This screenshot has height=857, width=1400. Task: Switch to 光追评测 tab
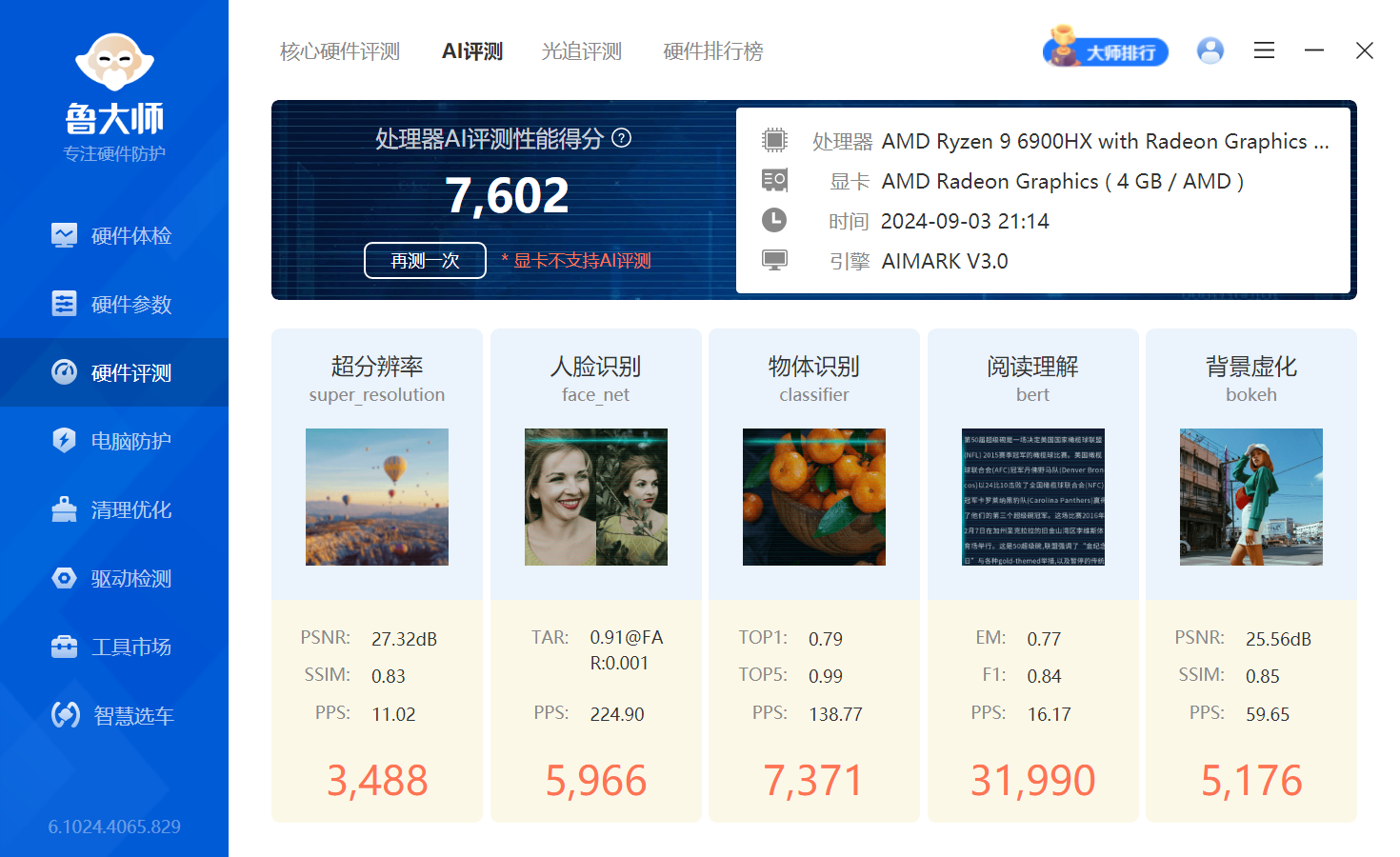coord(582,51)
